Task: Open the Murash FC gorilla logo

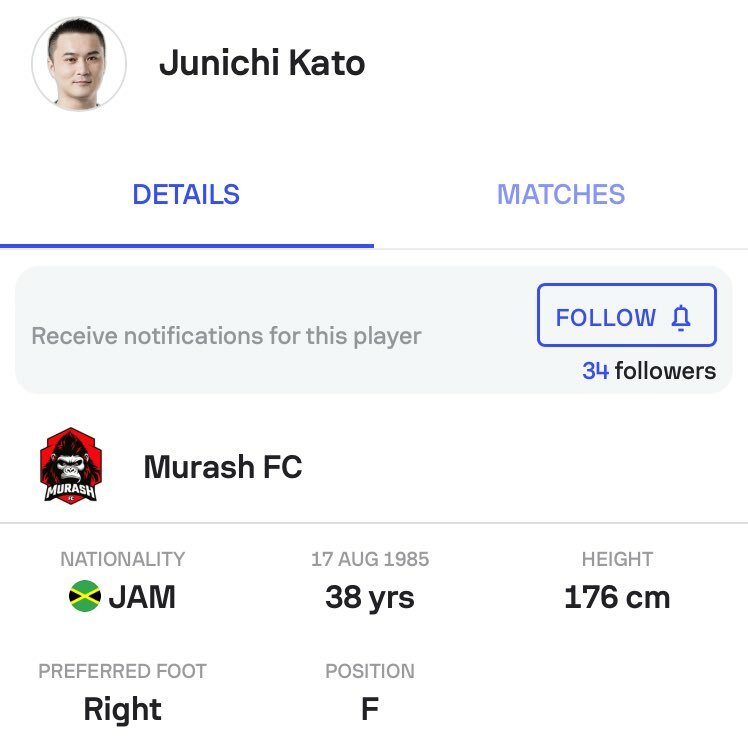Action: (71, 465)
